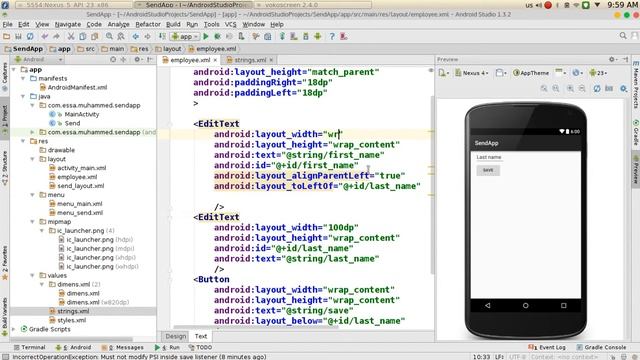
Task: Open the TODO tool window
Action: [200, 347]
